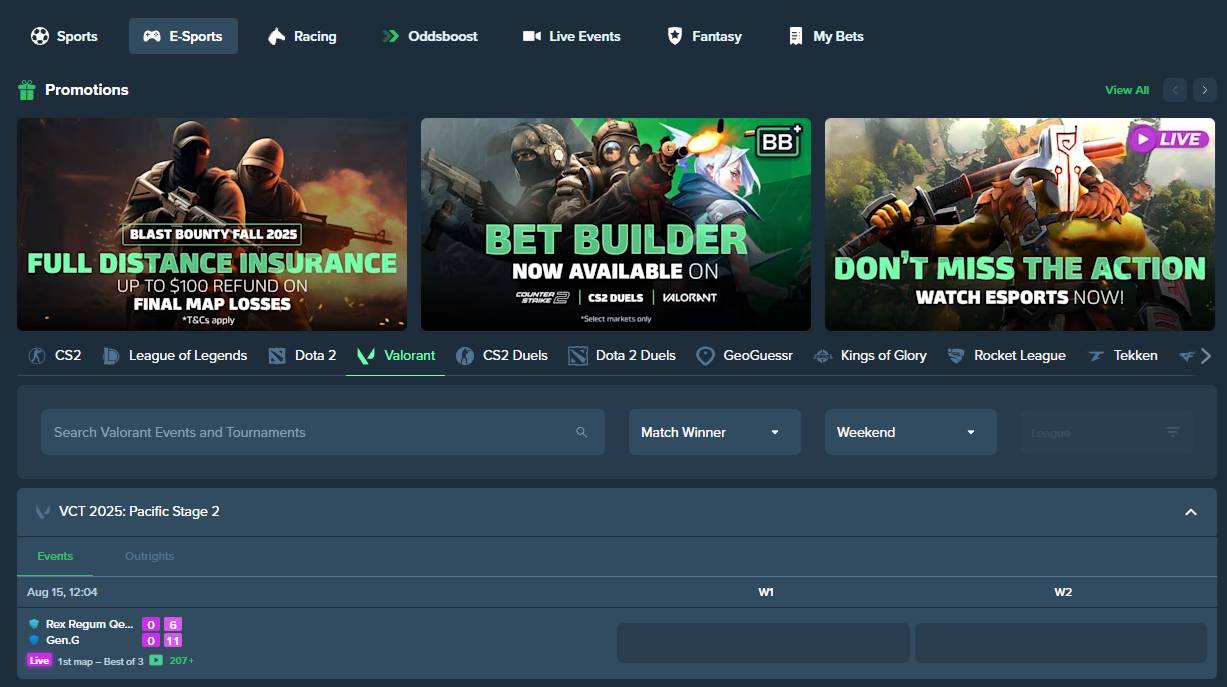
Task: Show previous promotions with left arrow
Action: (x=1175, y=90)
